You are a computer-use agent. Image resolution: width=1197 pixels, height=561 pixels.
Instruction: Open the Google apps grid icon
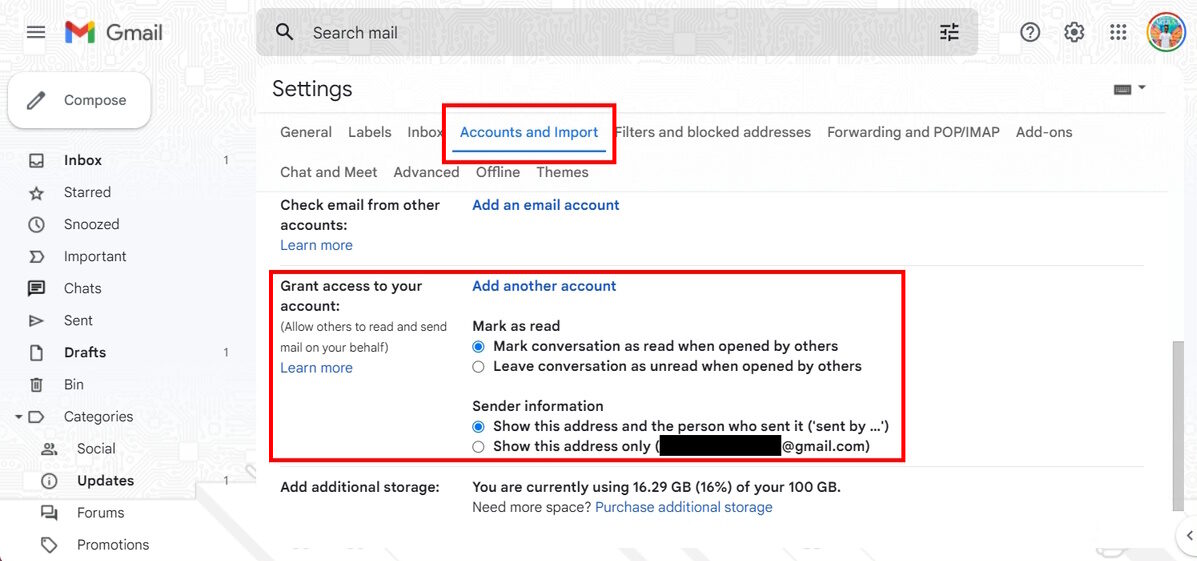point(1118,32)
